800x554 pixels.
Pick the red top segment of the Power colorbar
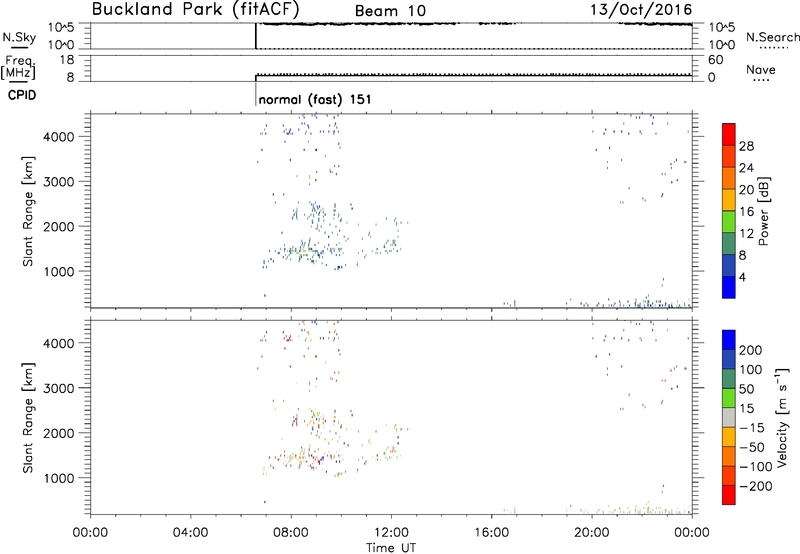[729, 134]
